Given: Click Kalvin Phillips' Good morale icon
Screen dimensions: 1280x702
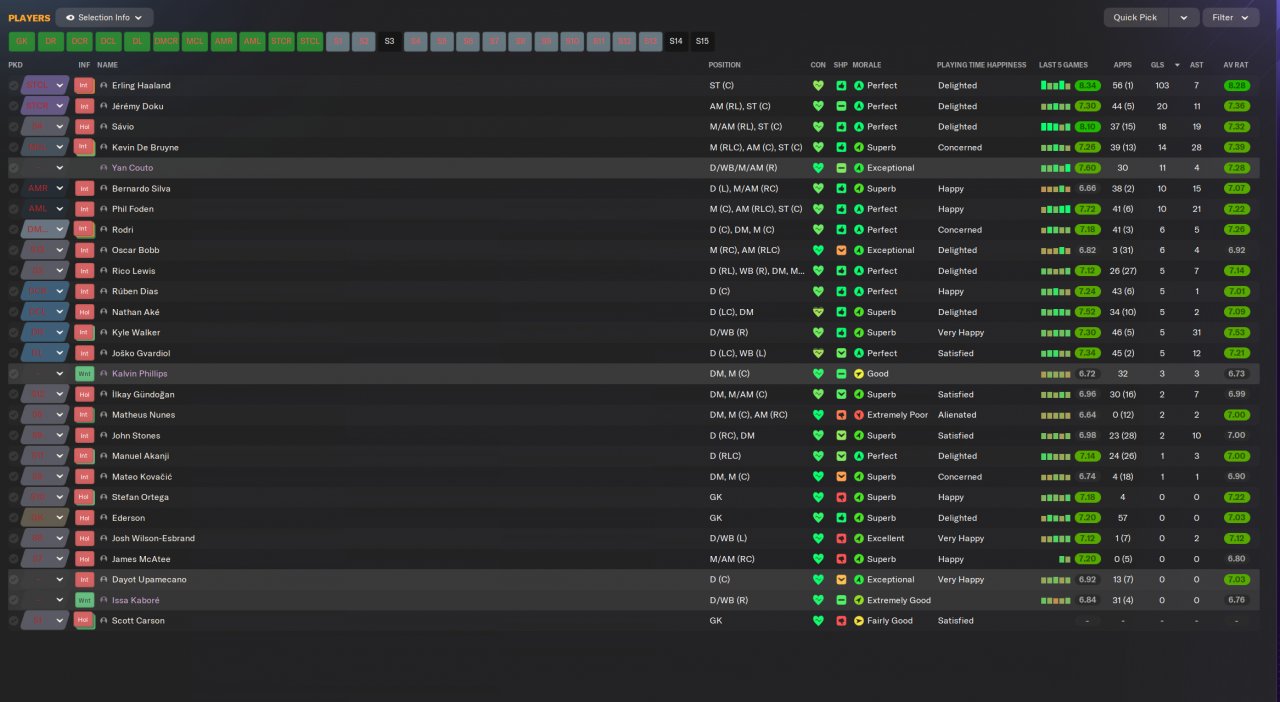Looking at the screenshot, I should pos(859,374).
